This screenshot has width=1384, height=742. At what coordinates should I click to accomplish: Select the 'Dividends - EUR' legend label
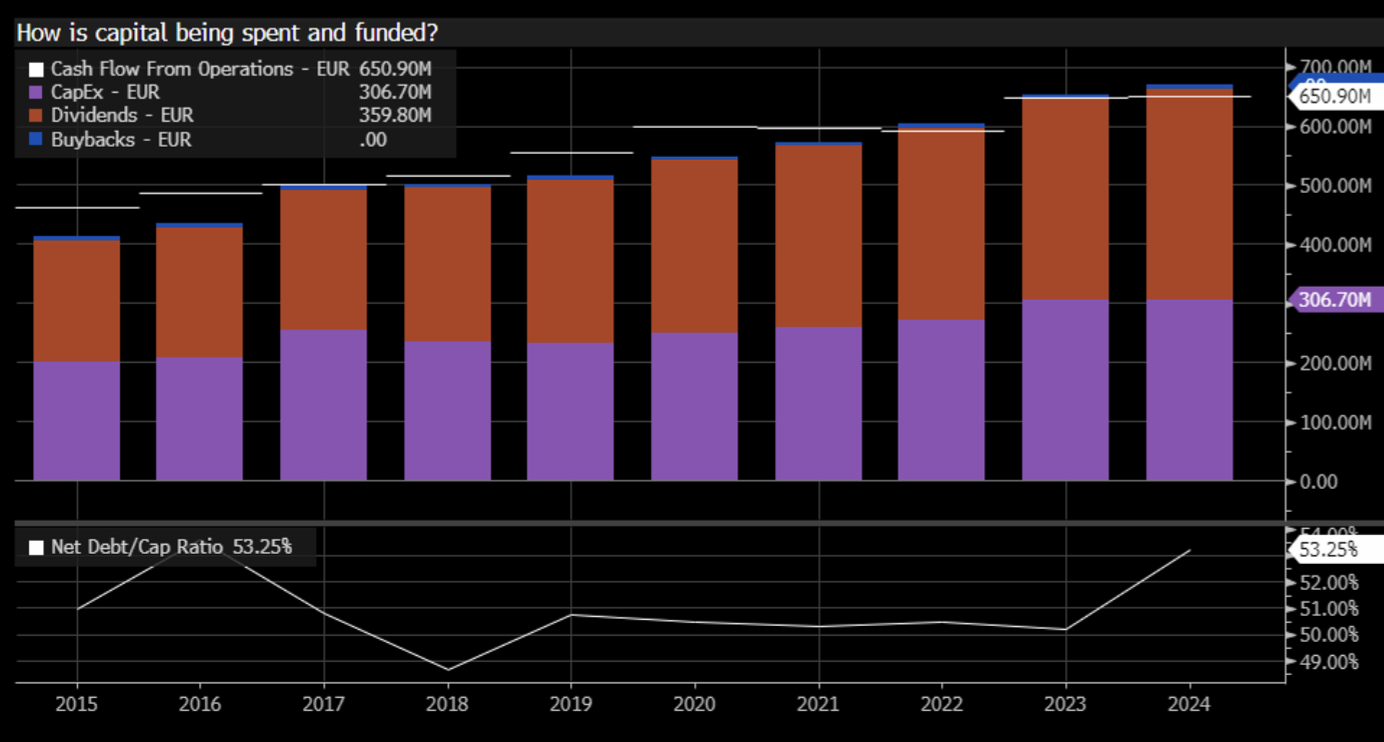tap(122, 116)
